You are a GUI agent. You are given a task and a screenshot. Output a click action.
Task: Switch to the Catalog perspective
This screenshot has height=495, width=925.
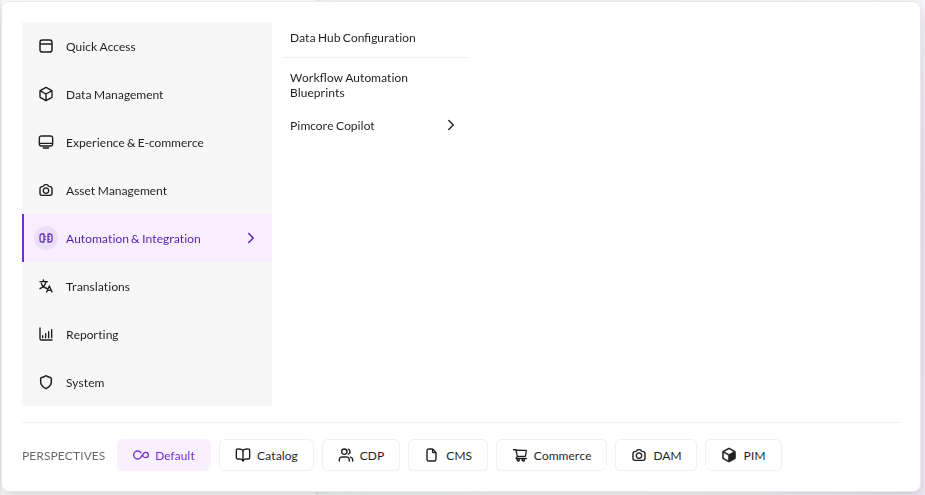point(267,455)
